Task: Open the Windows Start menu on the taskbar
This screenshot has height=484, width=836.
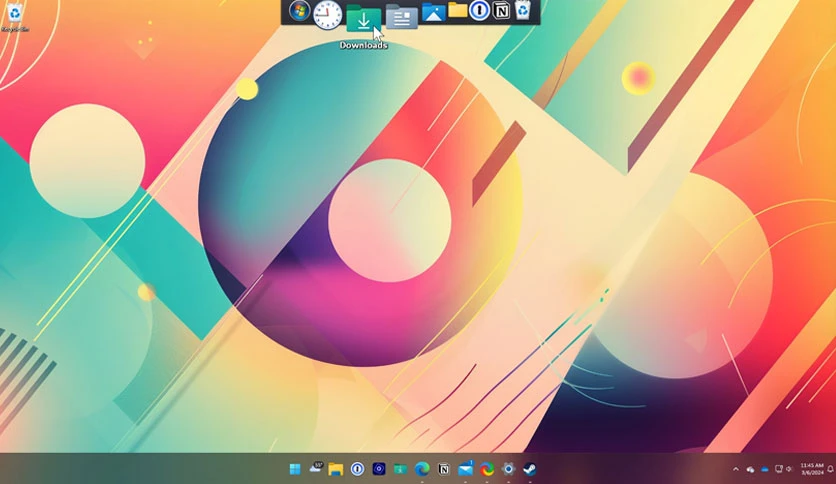Action: (x=295, y=469)
